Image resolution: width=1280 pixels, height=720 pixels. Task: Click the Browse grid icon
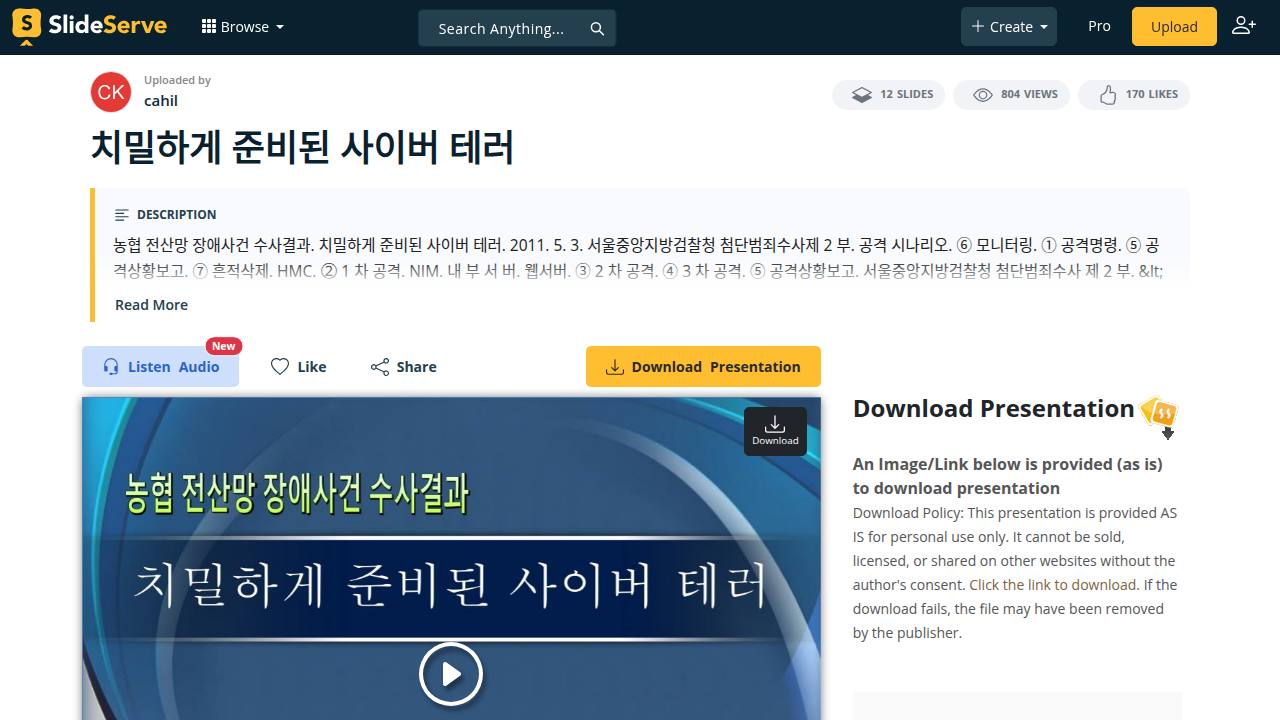pyautogui.click(x=209, y=27)
